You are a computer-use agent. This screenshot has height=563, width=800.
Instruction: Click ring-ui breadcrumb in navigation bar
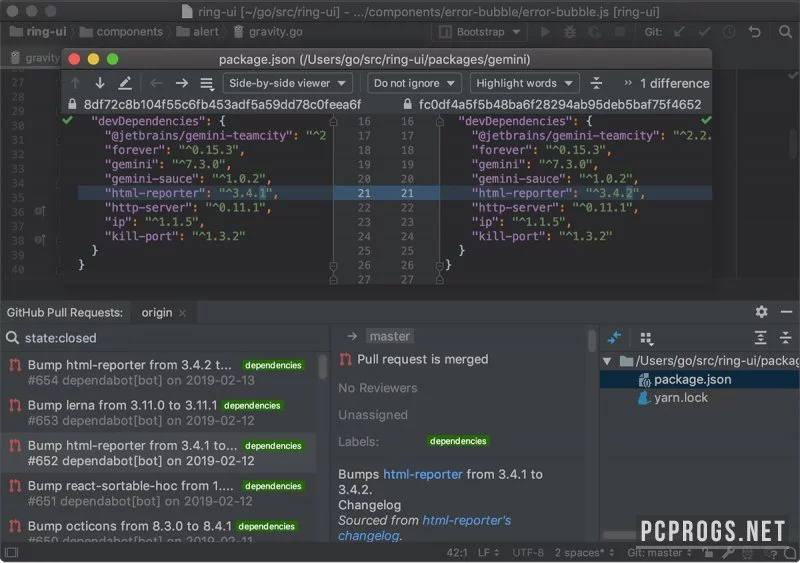[38, 32]
